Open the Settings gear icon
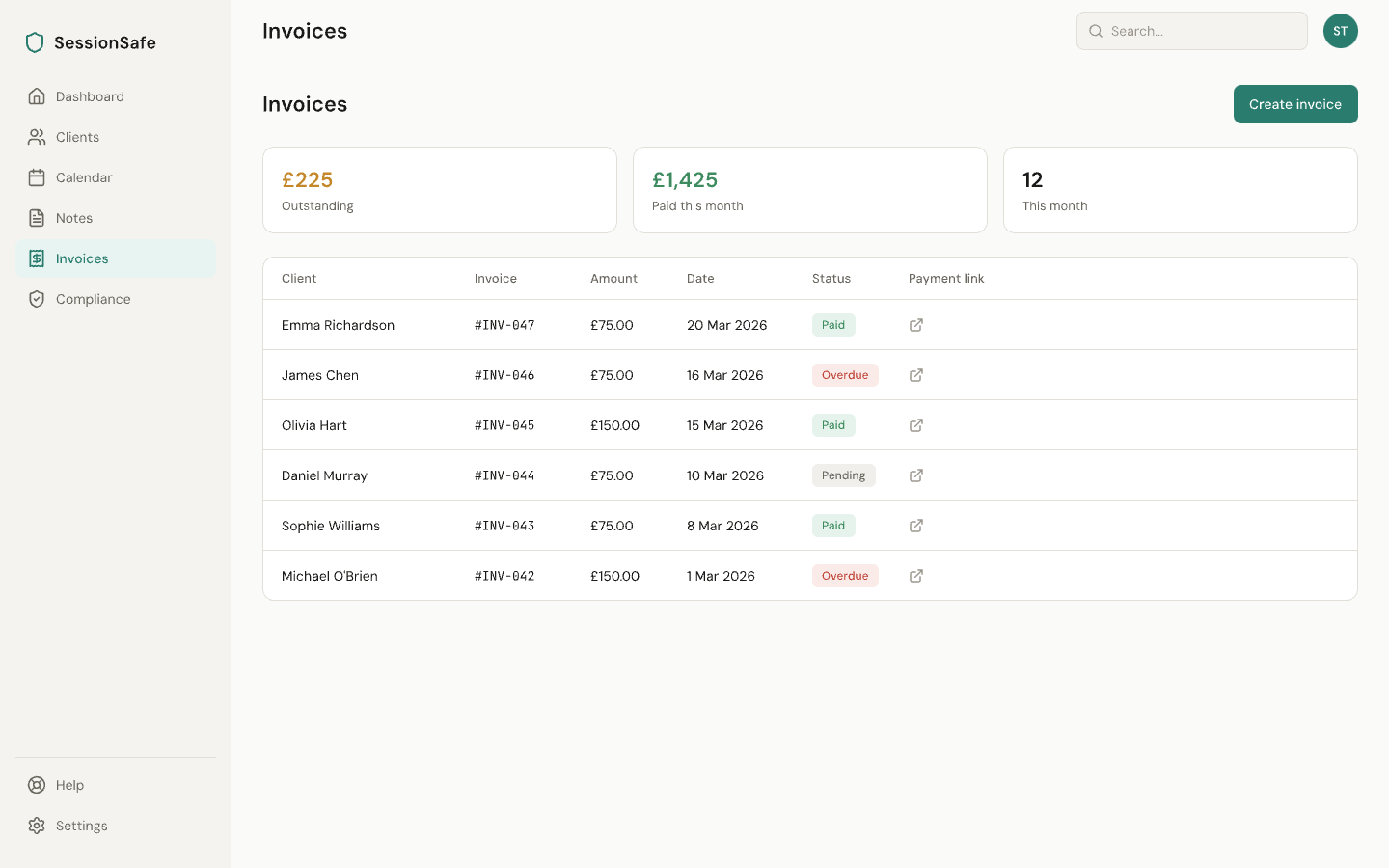 point(36,826)
